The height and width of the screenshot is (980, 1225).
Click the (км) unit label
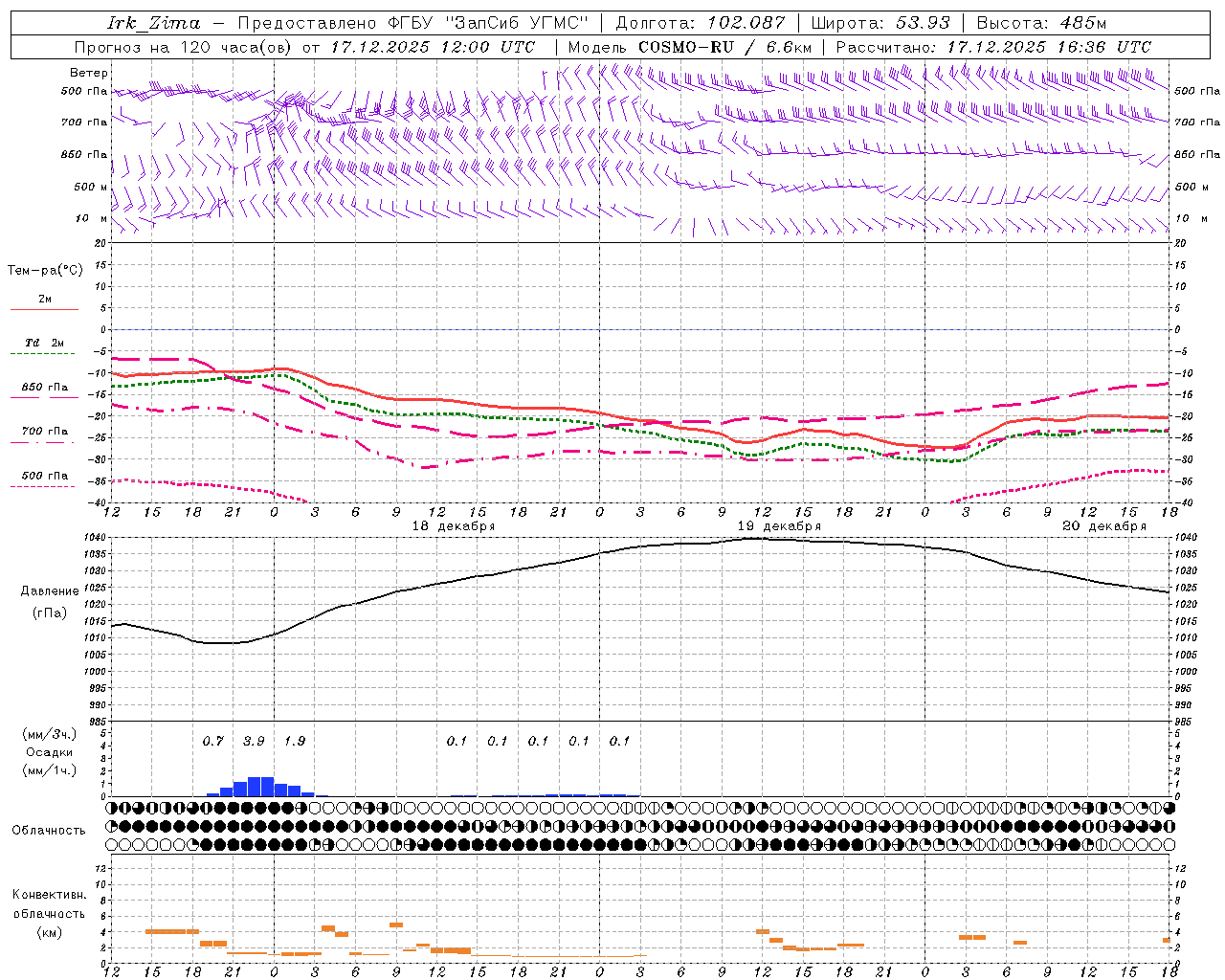(49, 931)
